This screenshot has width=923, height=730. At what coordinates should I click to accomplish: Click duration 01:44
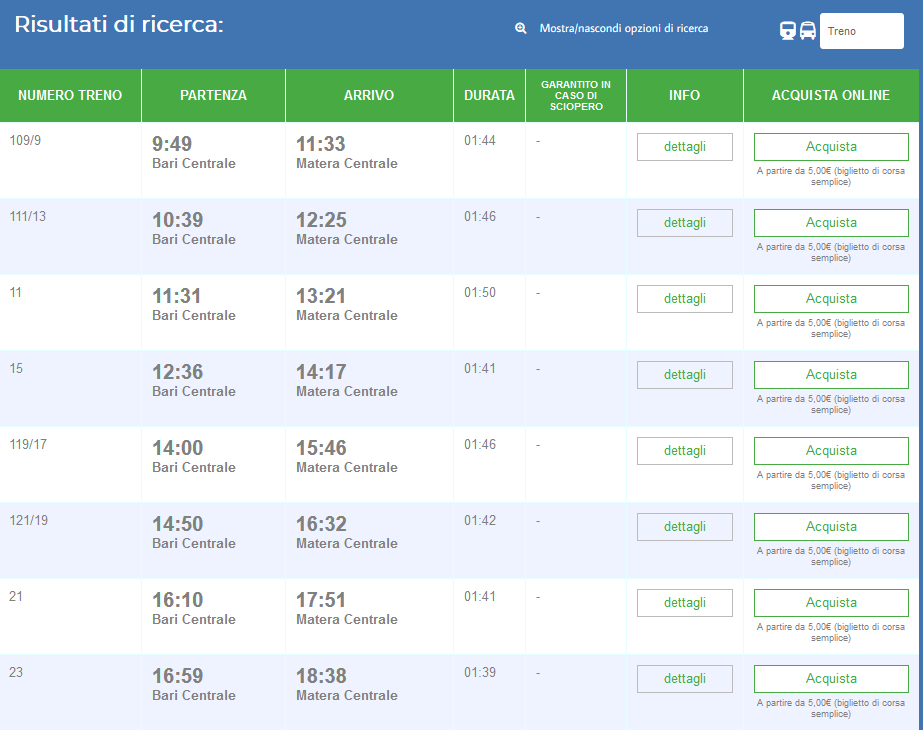[x=480, y=140]
